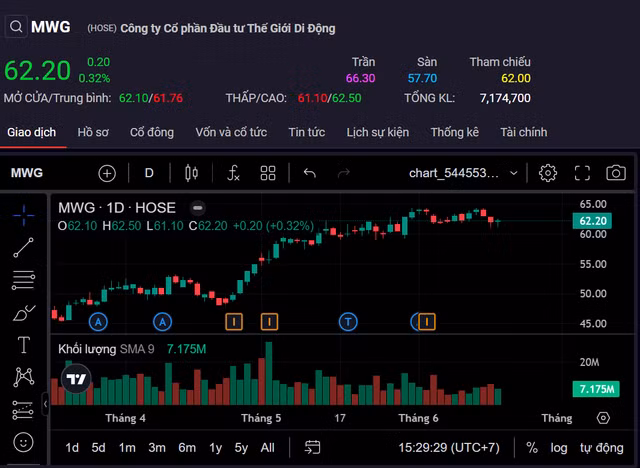640x468 pixels.
Task: Select the crosshair cursor tool
Action: (x=24, y=215)
